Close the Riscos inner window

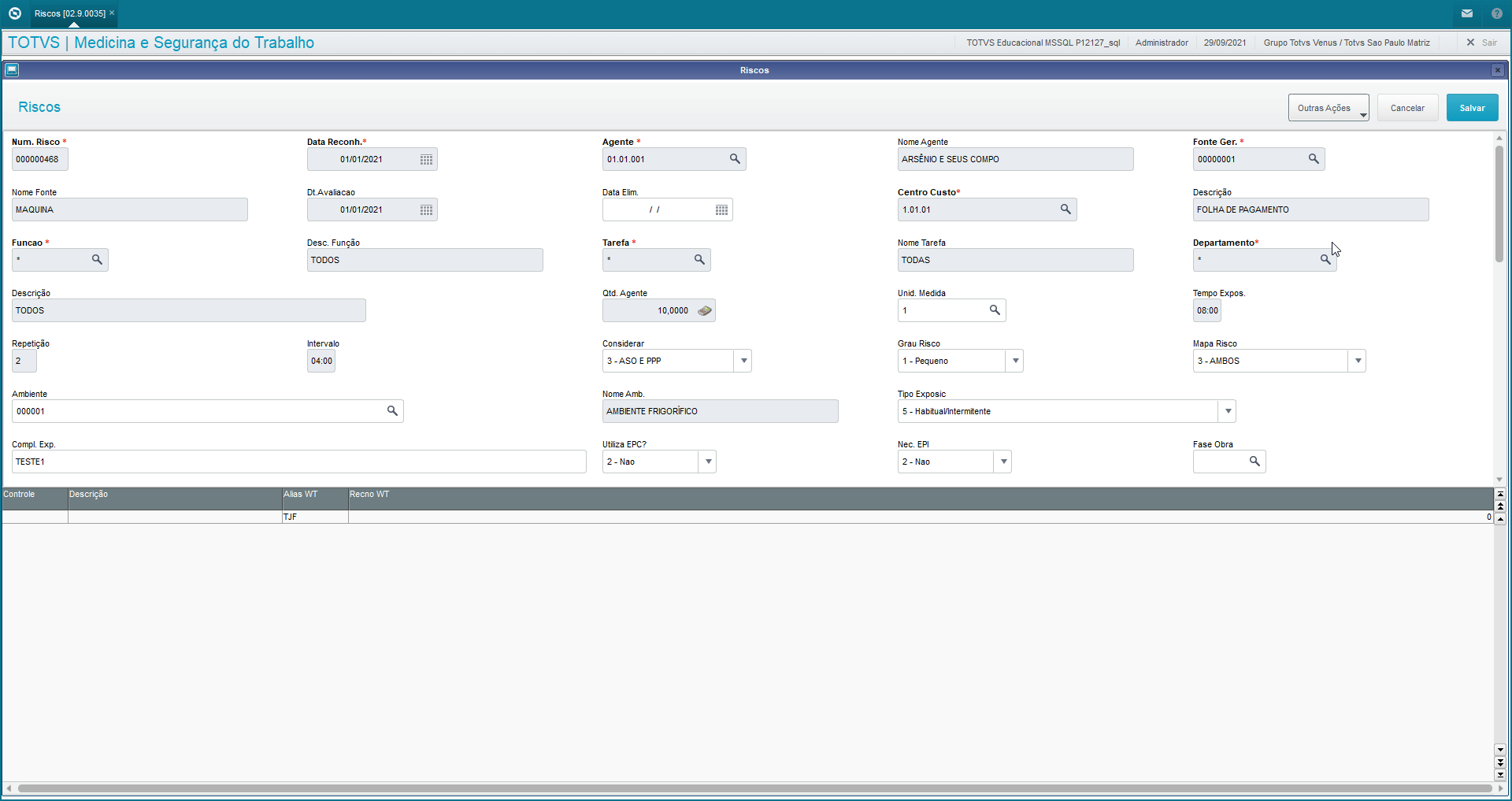tap(1498, 71)
